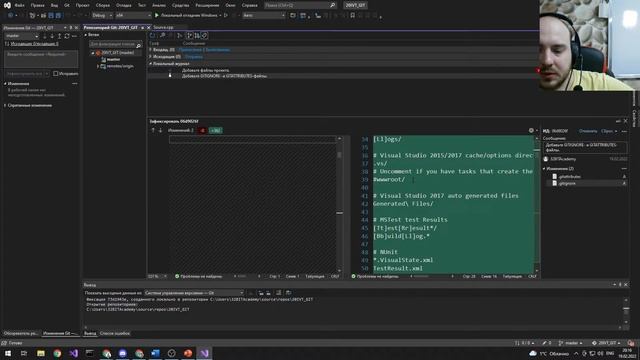
Task: Click the filter history magnifier icon
Action: [162, 36]
